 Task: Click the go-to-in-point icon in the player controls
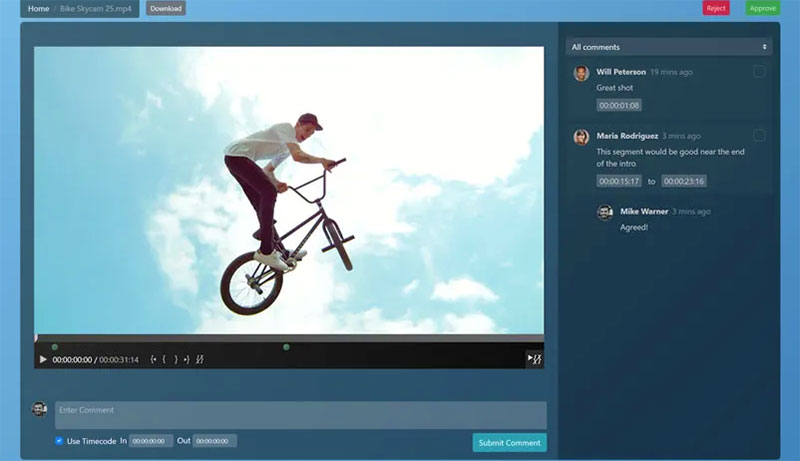(x=154, y=359)
